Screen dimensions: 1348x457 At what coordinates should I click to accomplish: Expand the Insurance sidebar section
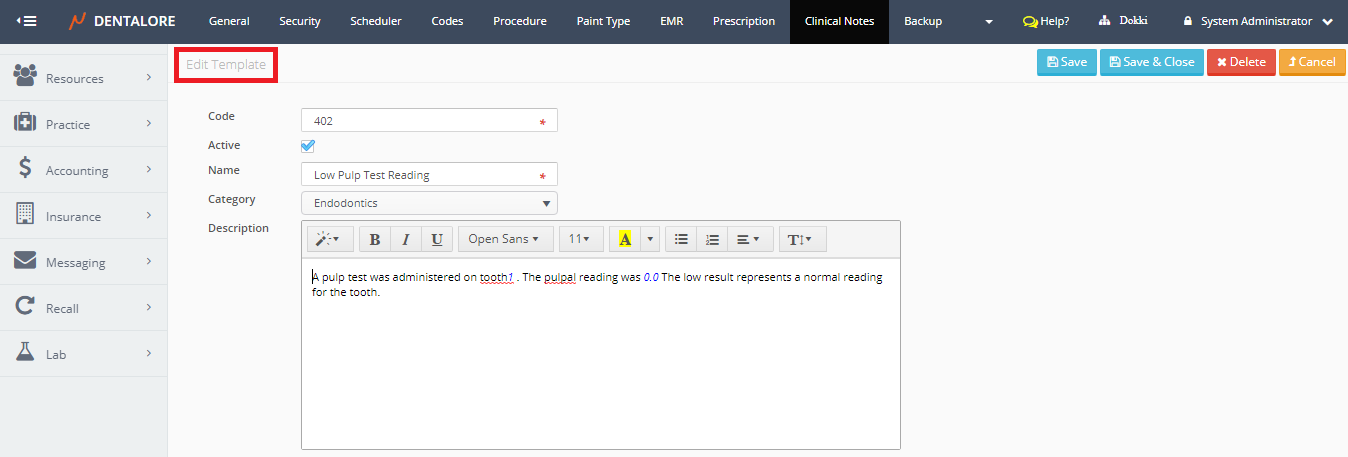pyautogui.click(x=83, y=216)
